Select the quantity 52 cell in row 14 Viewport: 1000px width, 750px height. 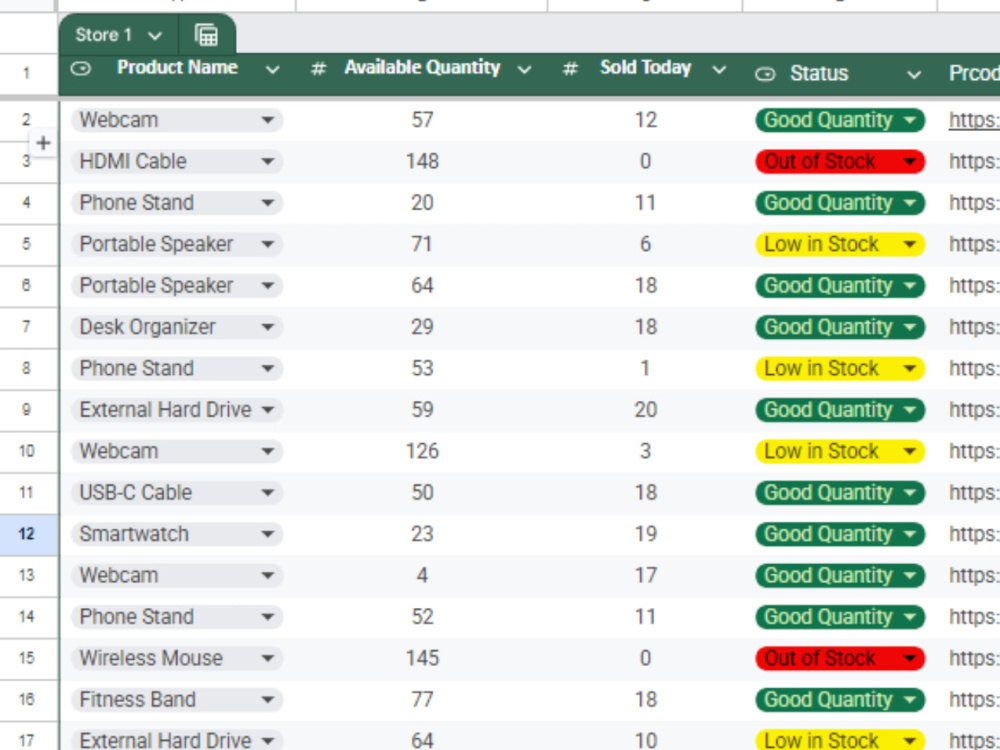(422, 617)
